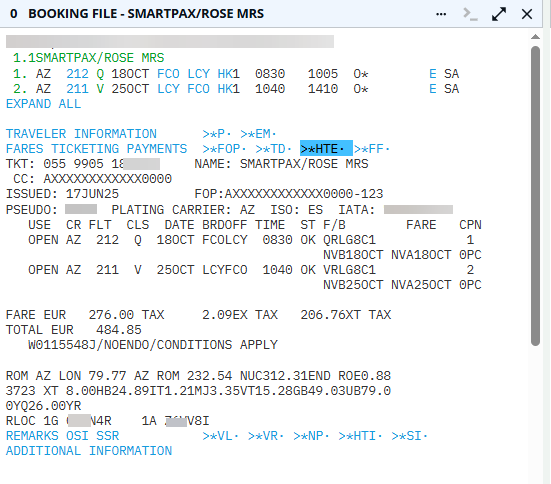
Task: Open the ADDITIONAL INFORMATION section
Action: tap(89, 451)
